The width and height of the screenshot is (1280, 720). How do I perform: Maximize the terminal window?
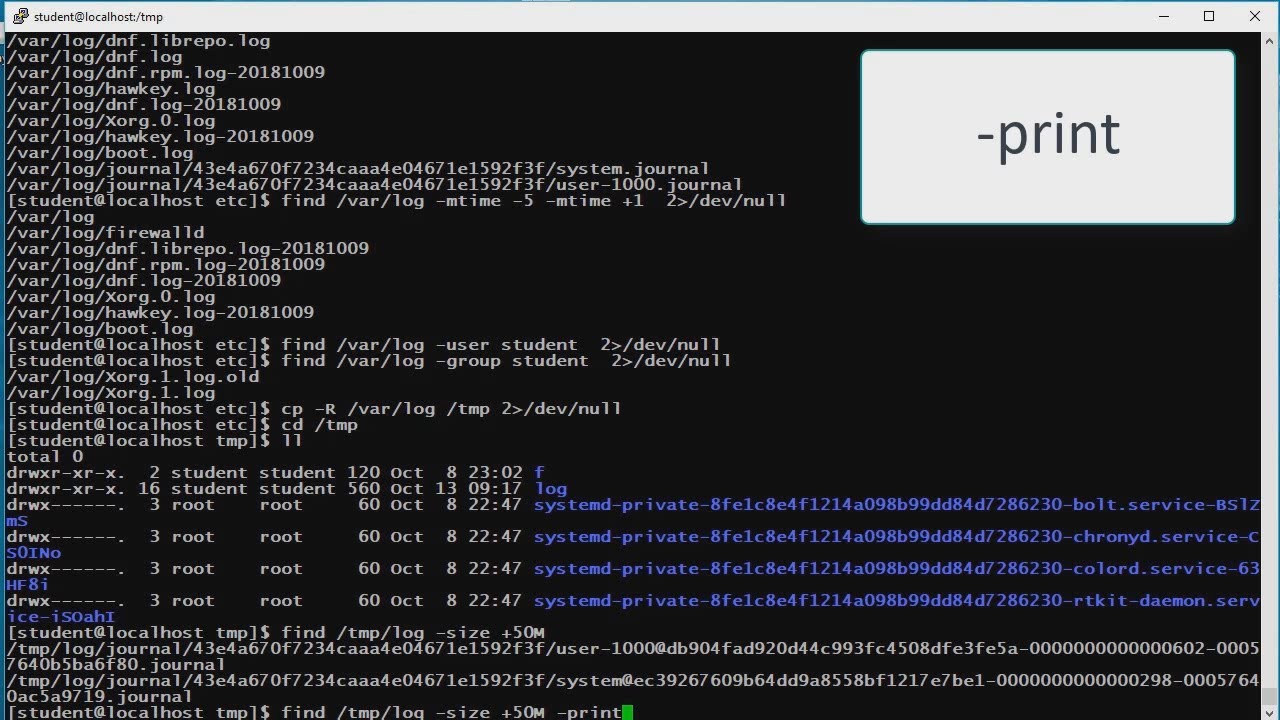(1209, 16)
